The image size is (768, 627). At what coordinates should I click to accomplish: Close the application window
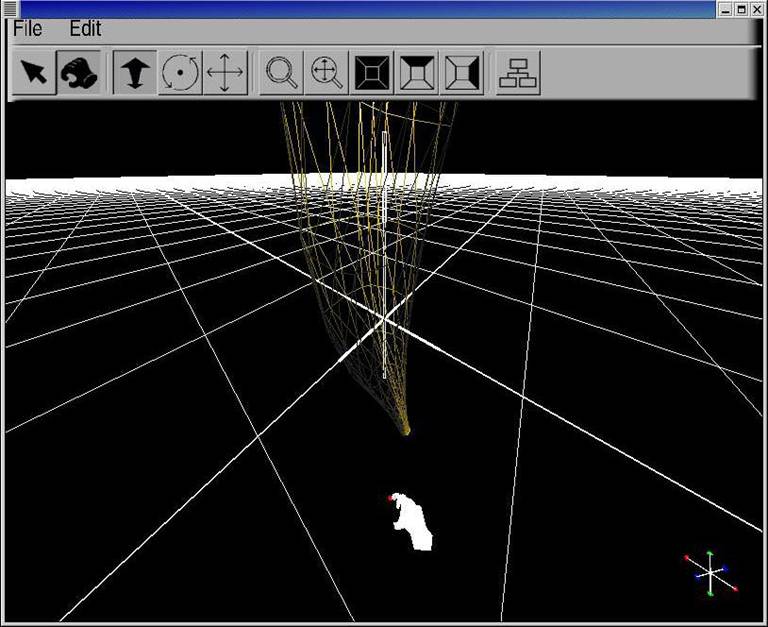[757, 9]
